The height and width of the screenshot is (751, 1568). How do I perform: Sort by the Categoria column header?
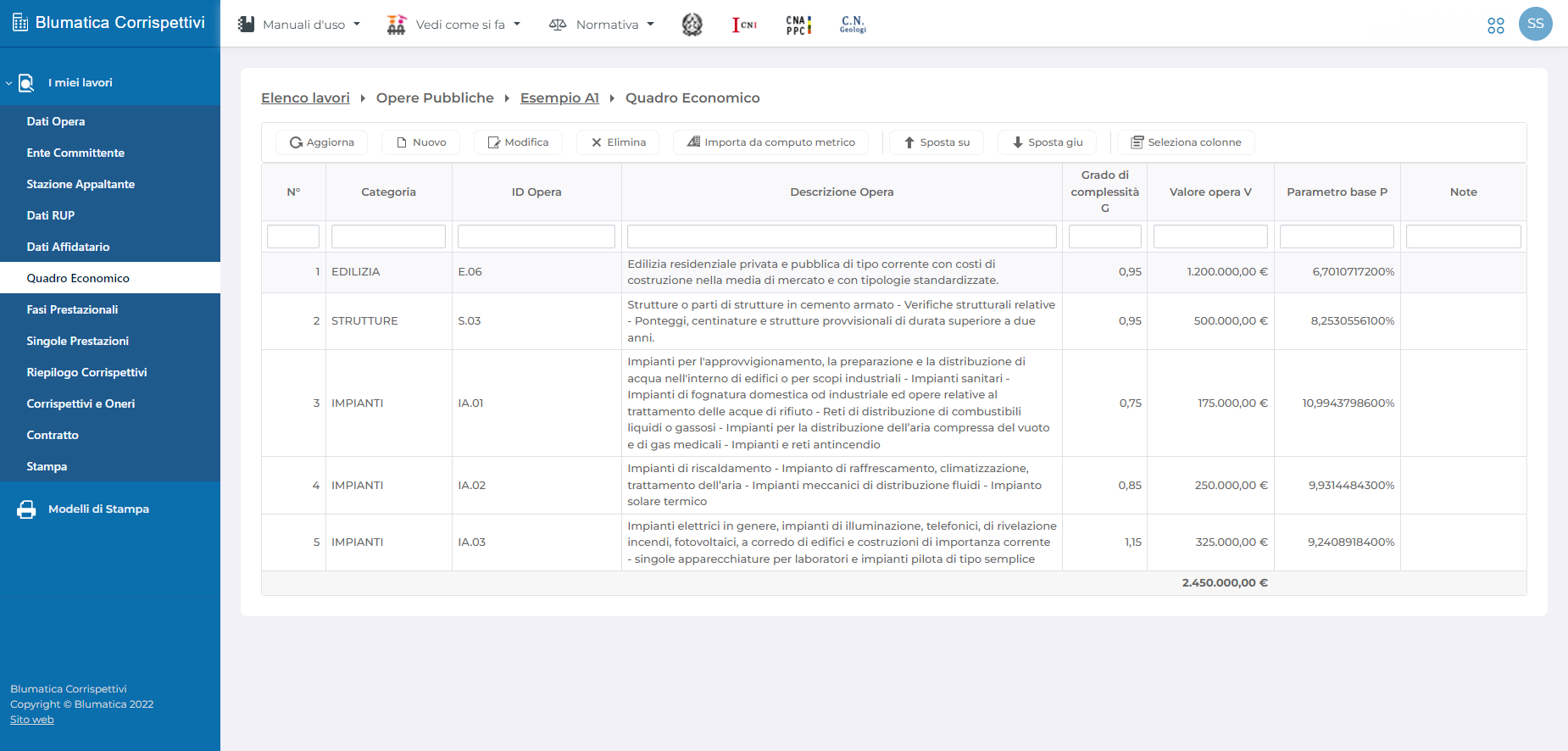388,192
